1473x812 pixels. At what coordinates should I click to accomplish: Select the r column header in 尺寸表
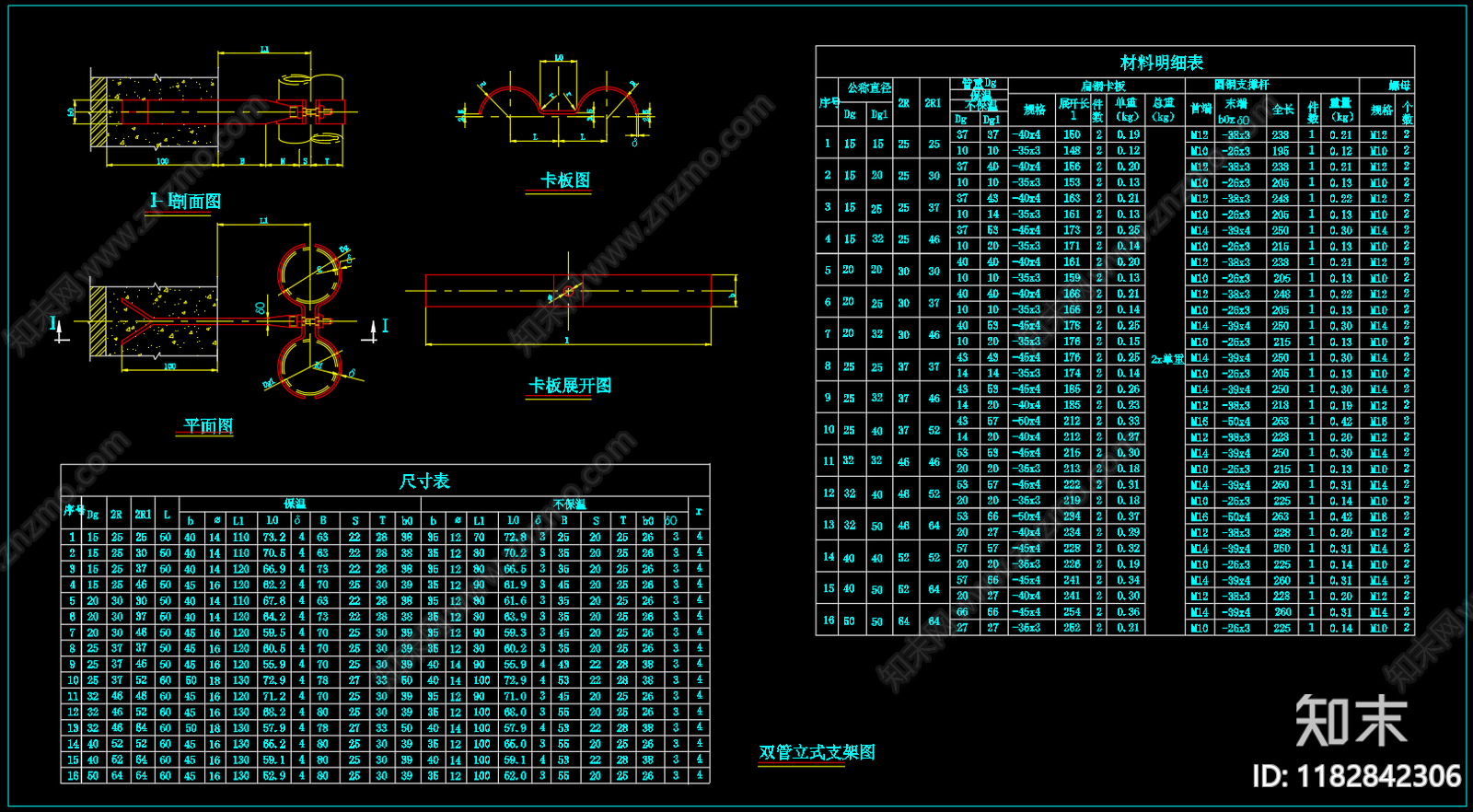coord(699,512)
